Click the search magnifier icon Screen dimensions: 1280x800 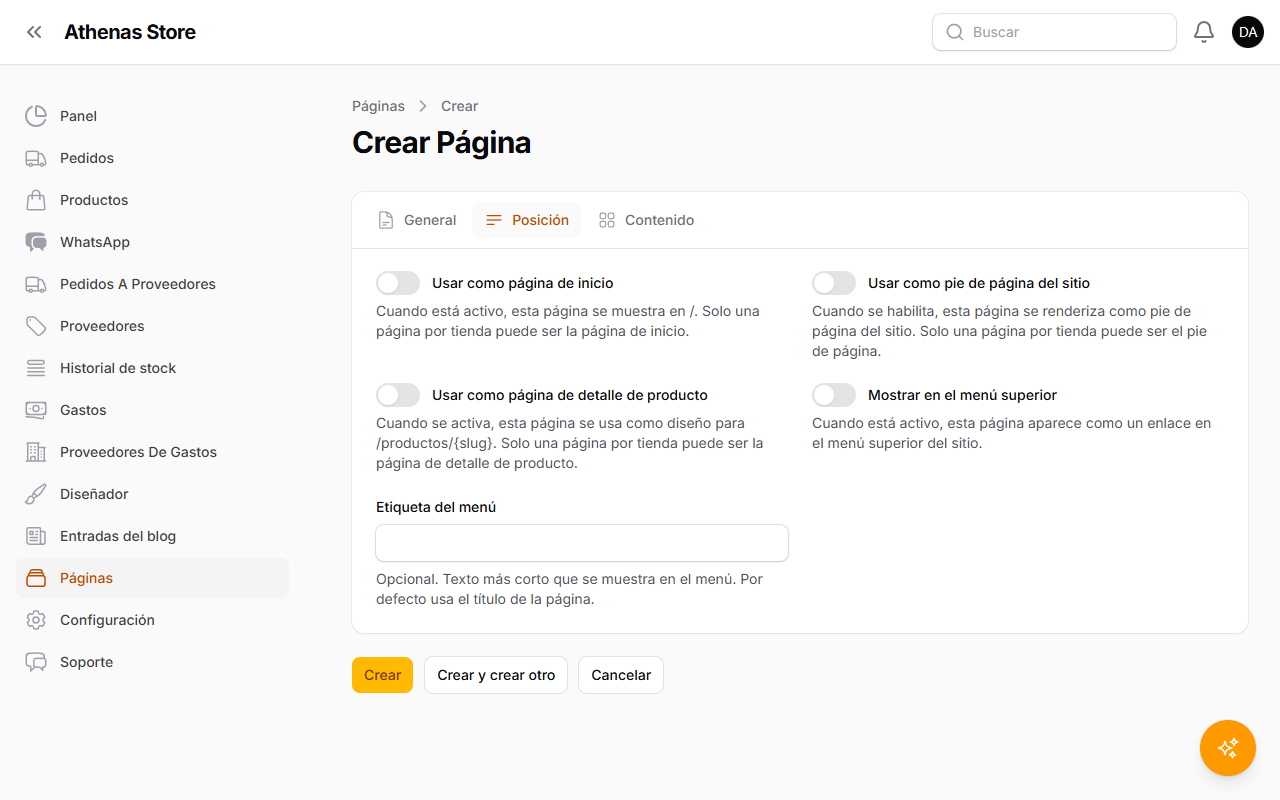click(x=955, y=32)
